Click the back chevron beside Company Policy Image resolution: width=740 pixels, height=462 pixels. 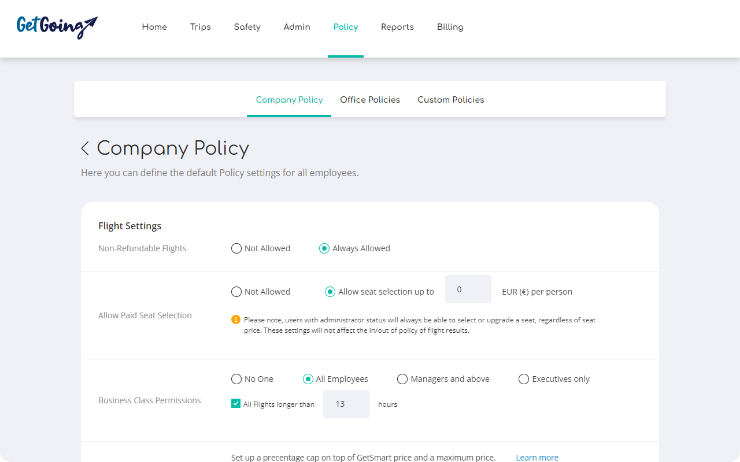tap(85, 149)
